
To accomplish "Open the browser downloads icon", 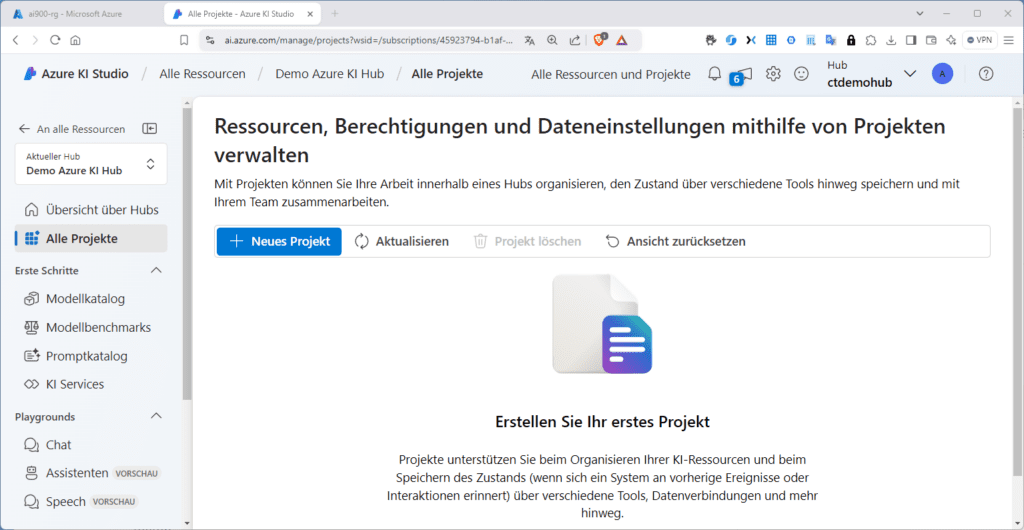I will (891, 40).
